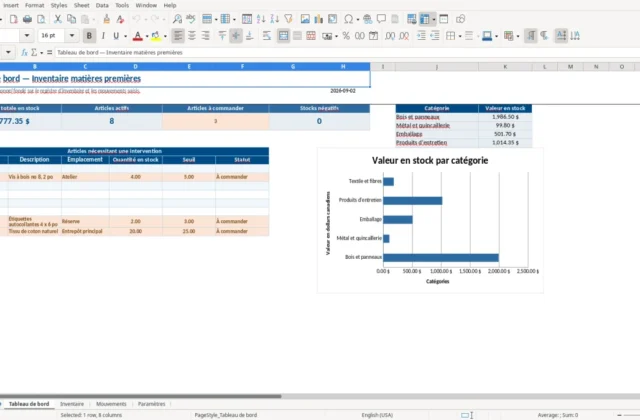Insert hyperlink globe icon
The width and height of the screenshot is (640, 420).
pos(367,19)
